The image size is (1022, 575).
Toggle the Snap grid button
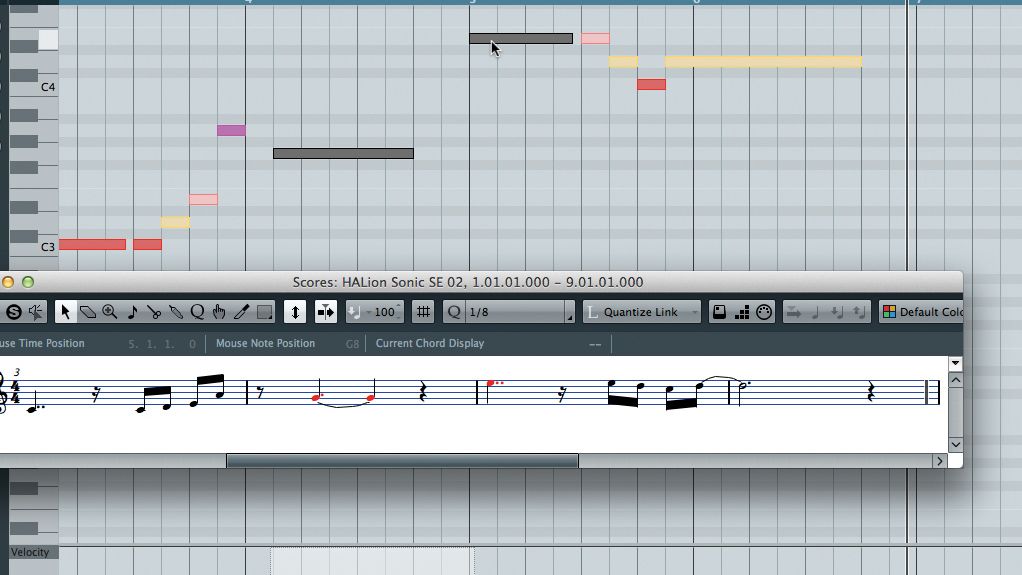pos(423,312)
